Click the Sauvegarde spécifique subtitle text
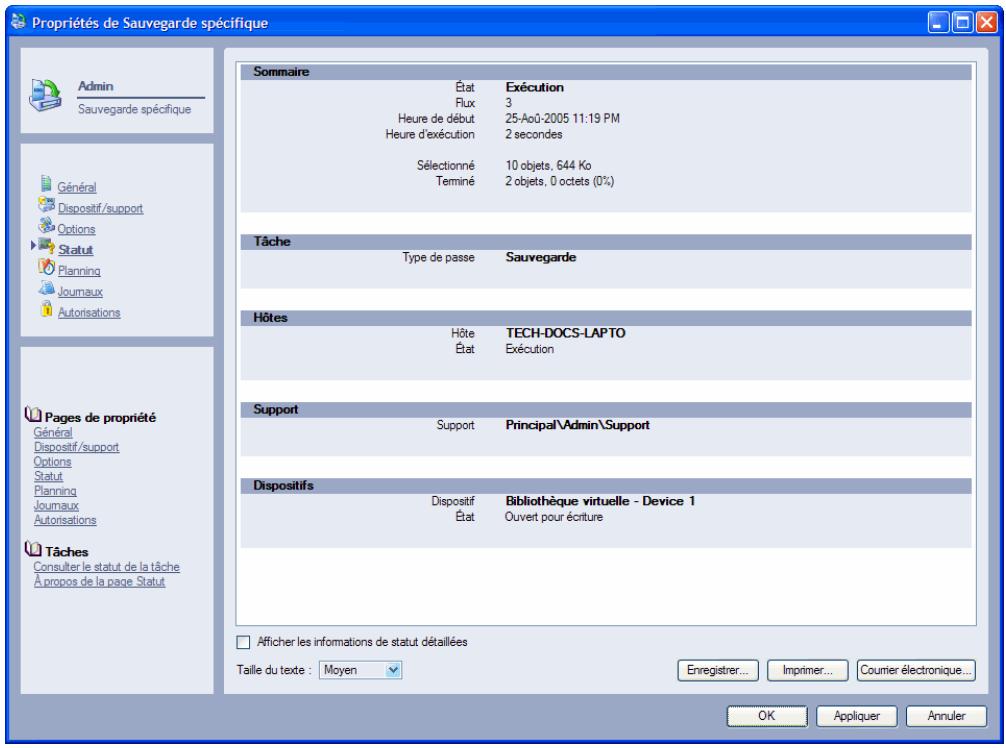 click(134, 109)
